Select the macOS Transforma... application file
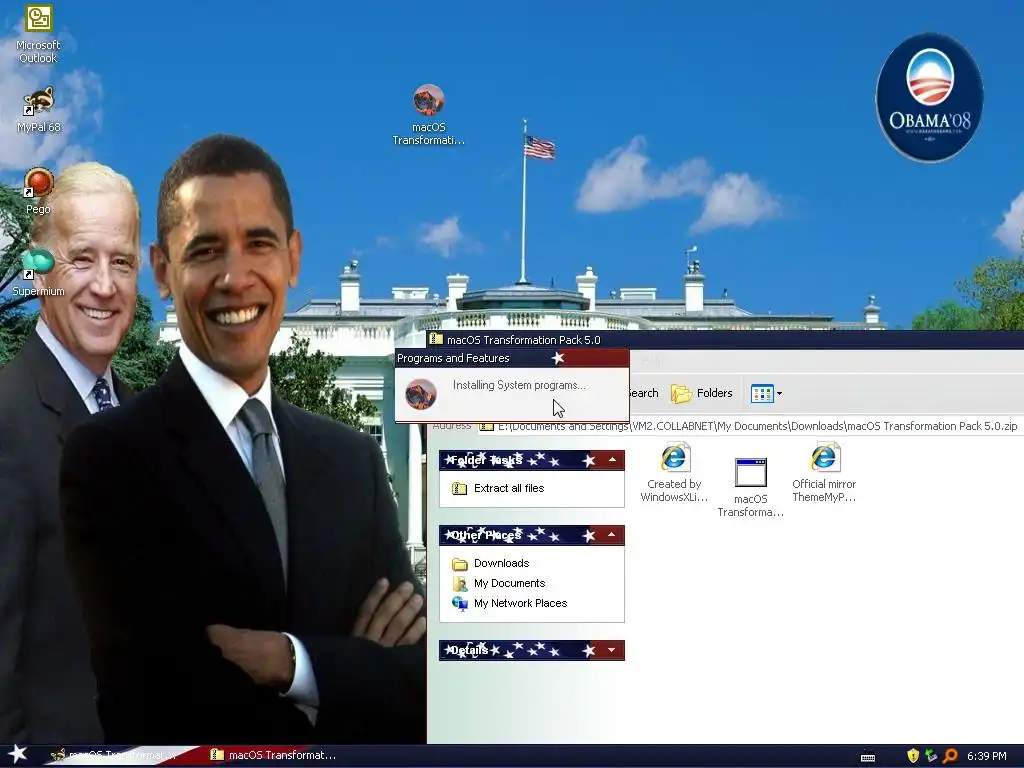This screenshot has height=768, width=1024. pos(750,487)
